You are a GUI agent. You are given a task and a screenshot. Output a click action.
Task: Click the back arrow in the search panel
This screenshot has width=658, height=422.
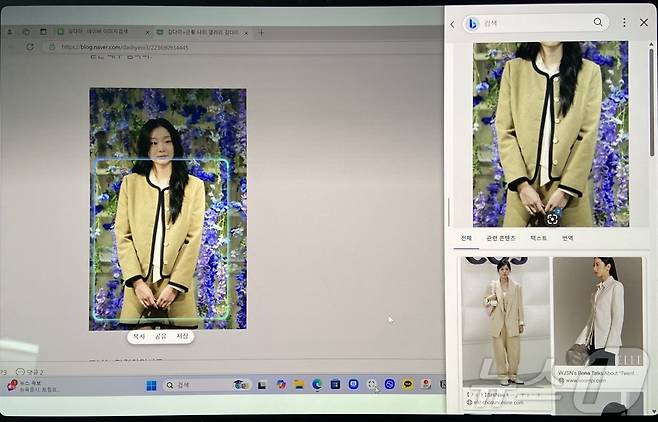[452, 23]
